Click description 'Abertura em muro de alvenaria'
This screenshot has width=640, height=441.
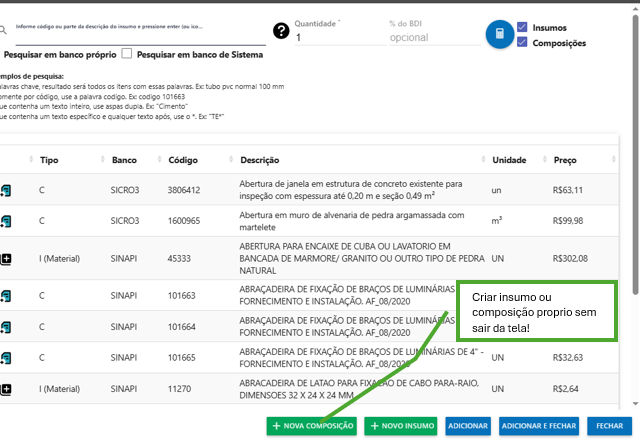(351, 221)
